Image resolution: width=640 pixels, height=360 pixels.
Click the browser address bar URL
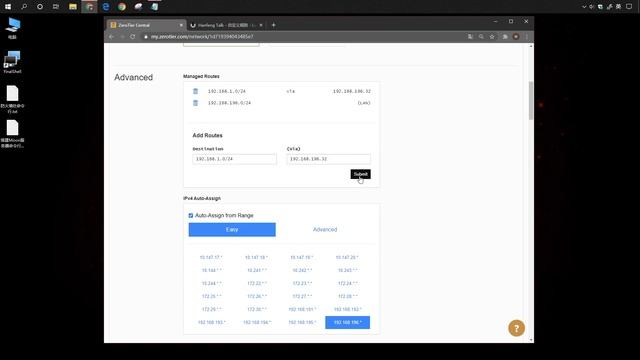click(x=202, y=37)
